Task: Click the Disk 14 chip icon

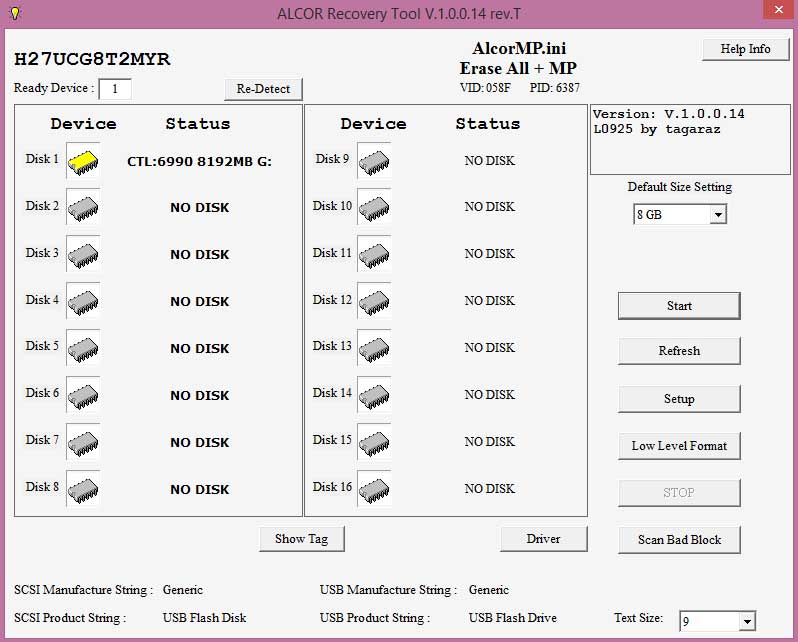Action: (x=374, y=395)
